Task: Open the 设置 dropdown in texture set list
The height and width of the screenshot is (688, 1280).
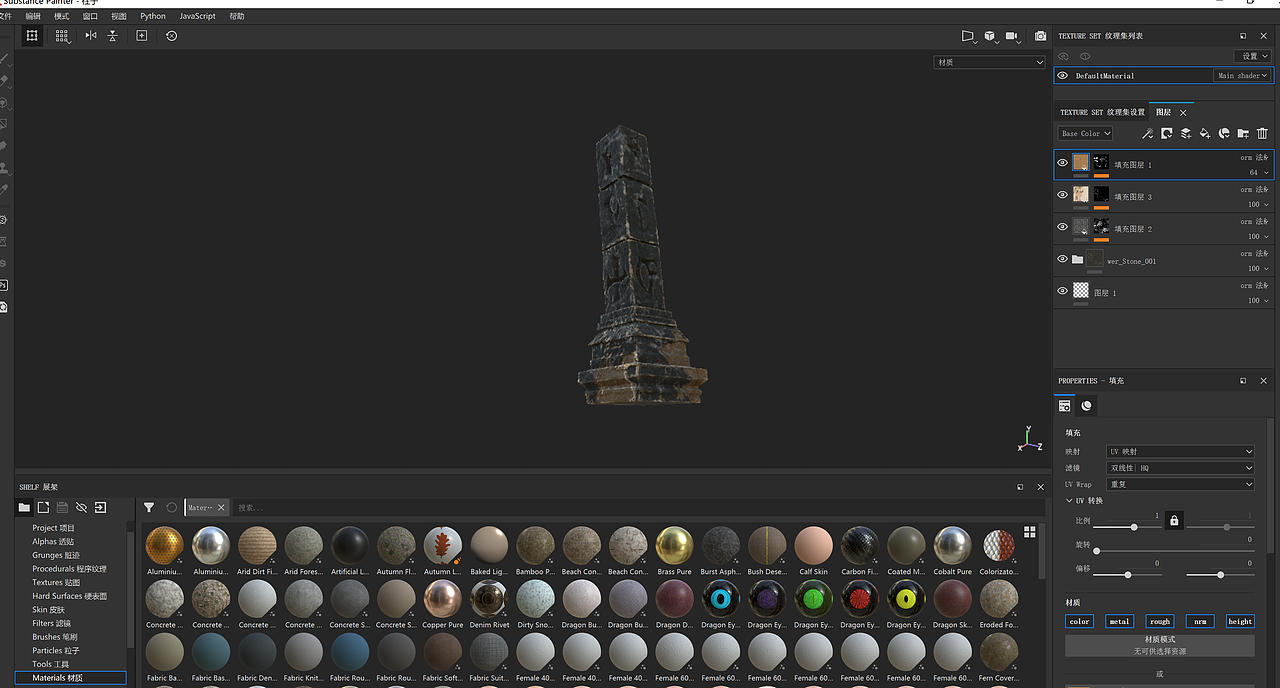Action: point(1252,56)
